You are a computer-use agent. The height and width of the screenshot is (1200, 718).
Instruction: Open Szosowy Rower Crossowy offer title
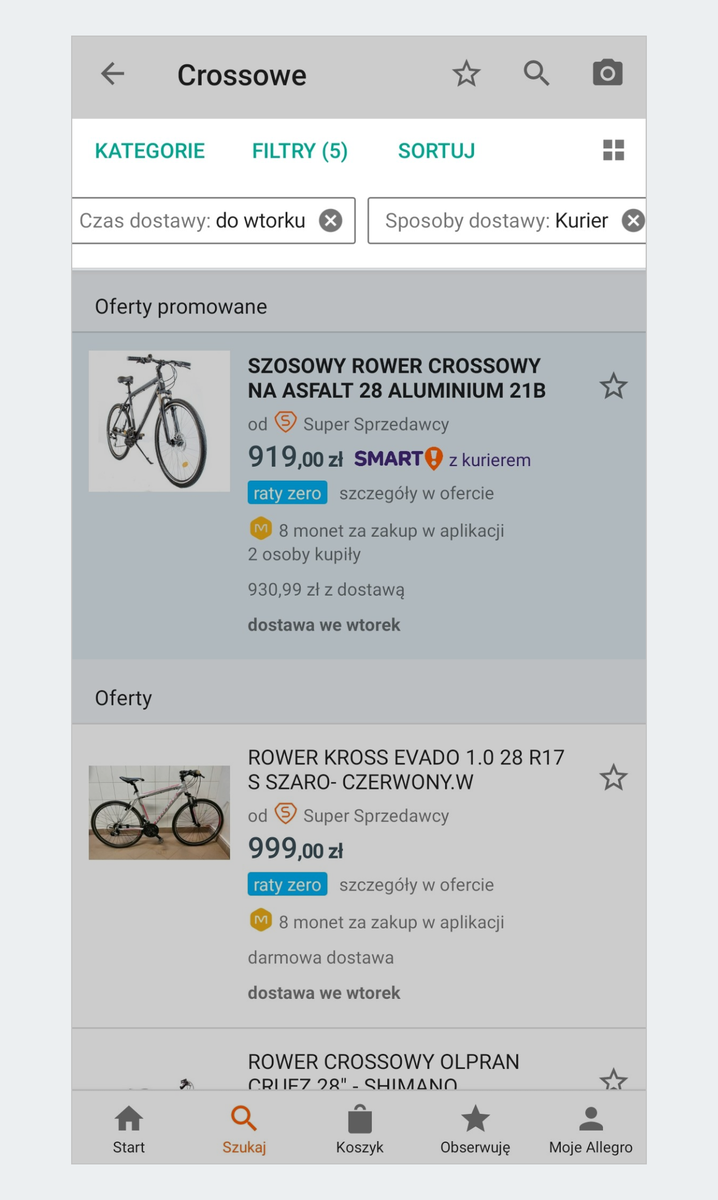pyautogui.click(x=394, y=378)
